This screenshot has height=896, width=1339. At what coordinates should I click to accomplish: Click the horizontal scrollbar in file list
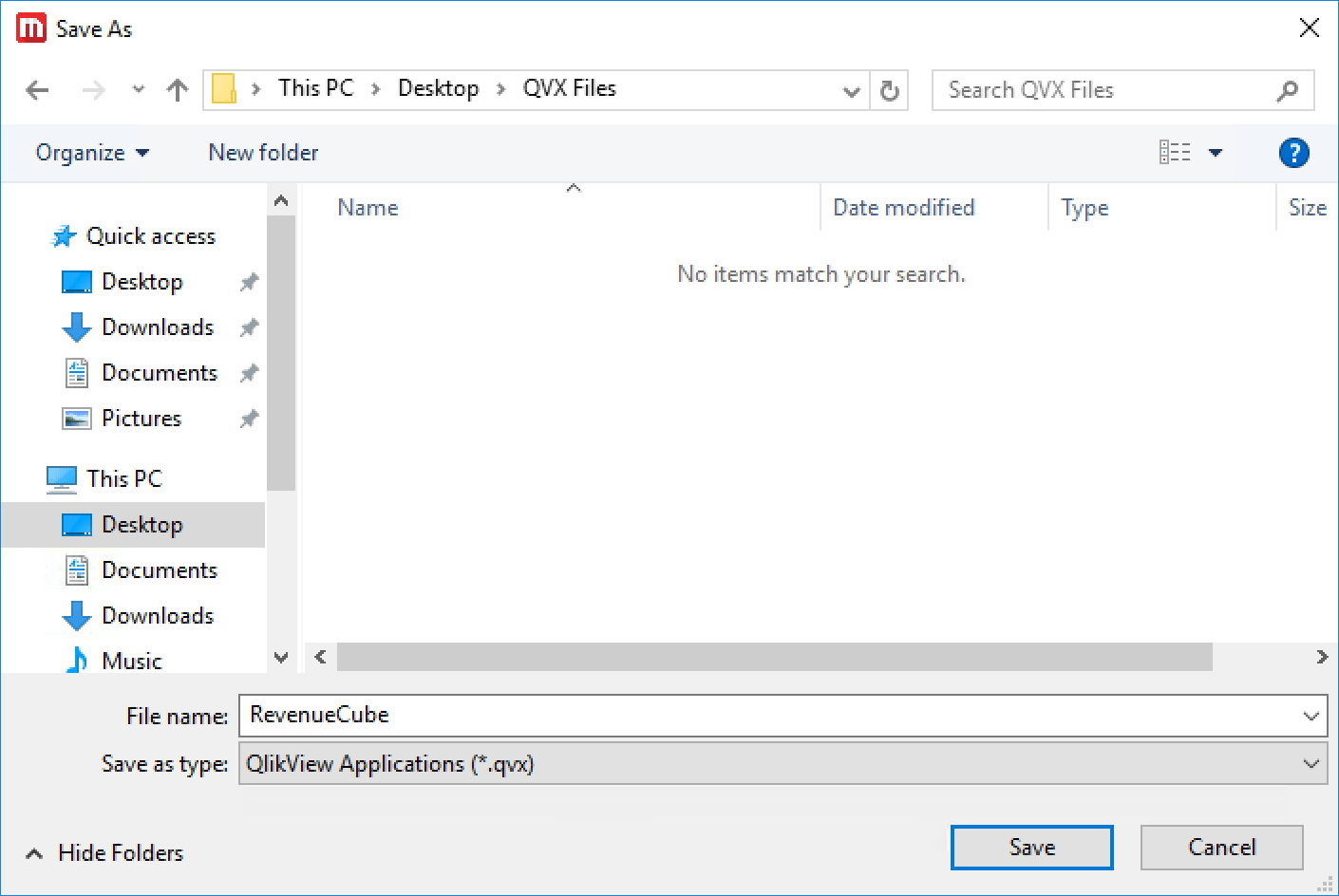(774, 657)
